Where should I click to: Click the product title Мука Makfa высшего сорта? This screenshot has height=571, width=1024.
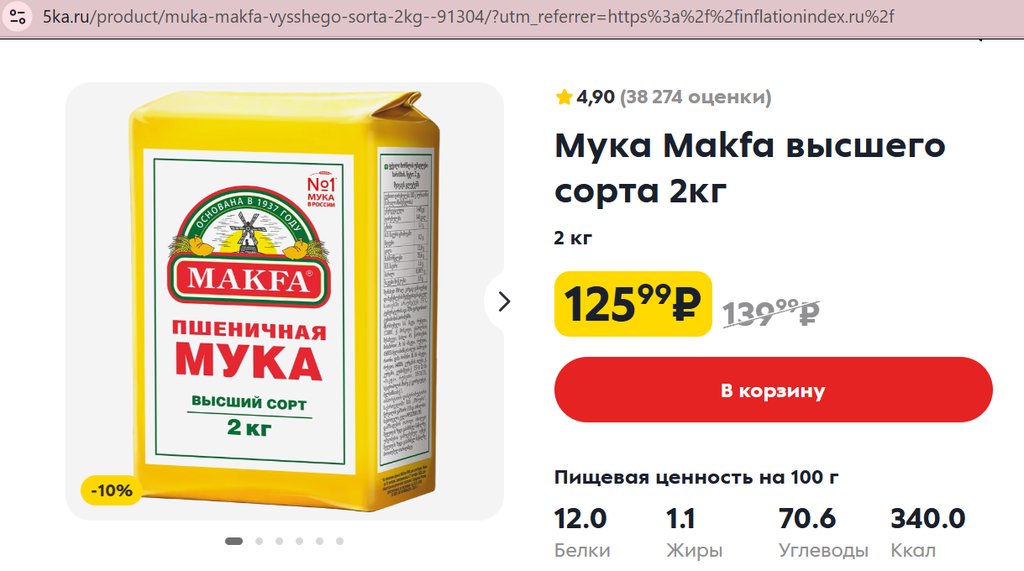pos(750,168)
